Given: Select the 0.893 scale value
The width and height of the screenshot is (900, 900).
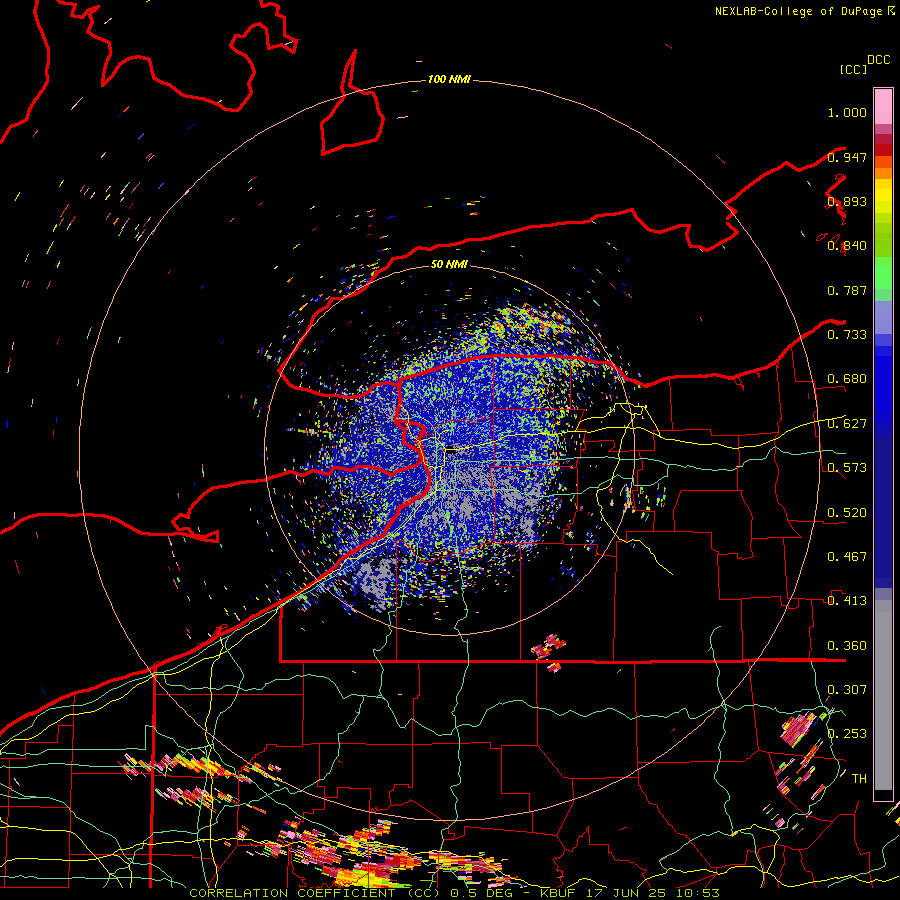Looking at the screenshot, I should pos(847,201).
